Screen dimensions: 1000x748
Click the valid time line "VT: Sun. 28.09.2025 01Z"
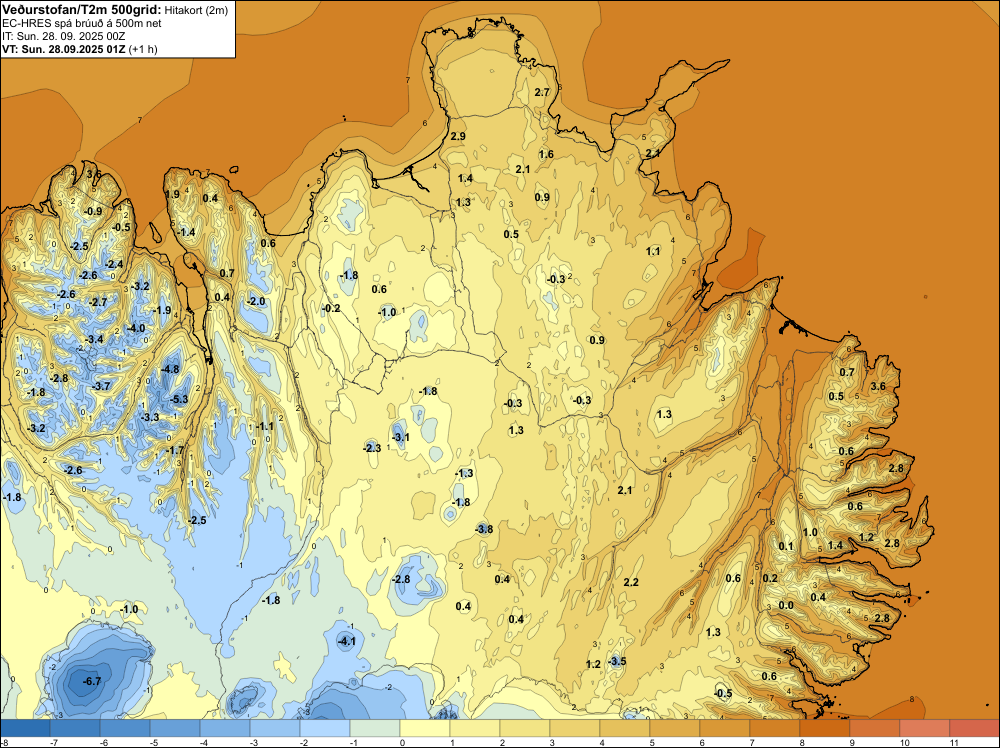[64, 49]
